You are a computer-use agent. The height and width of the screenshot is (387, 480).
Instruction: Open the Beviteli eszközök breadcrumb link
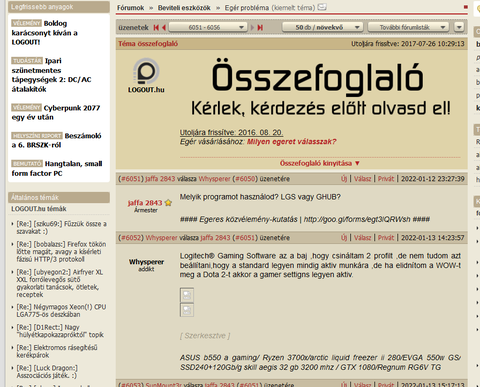click(184, 8)
